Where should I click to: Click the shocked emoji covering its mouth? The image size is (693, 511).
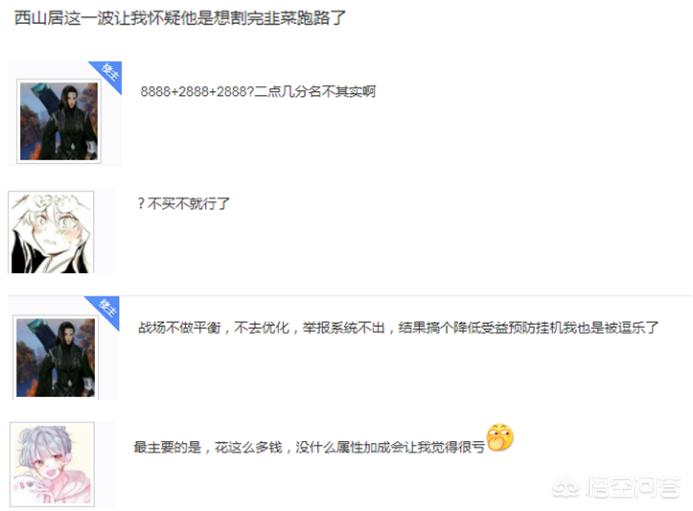tap(500, 437)
